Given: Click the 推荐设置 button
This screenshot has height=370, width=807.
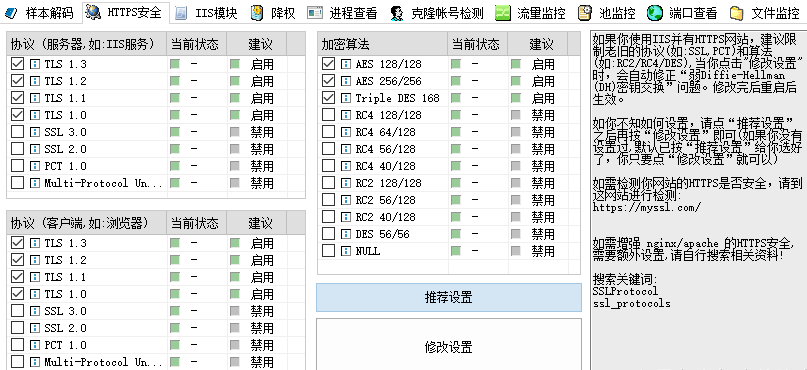Looking at the screenshot, I should [448, 297].
